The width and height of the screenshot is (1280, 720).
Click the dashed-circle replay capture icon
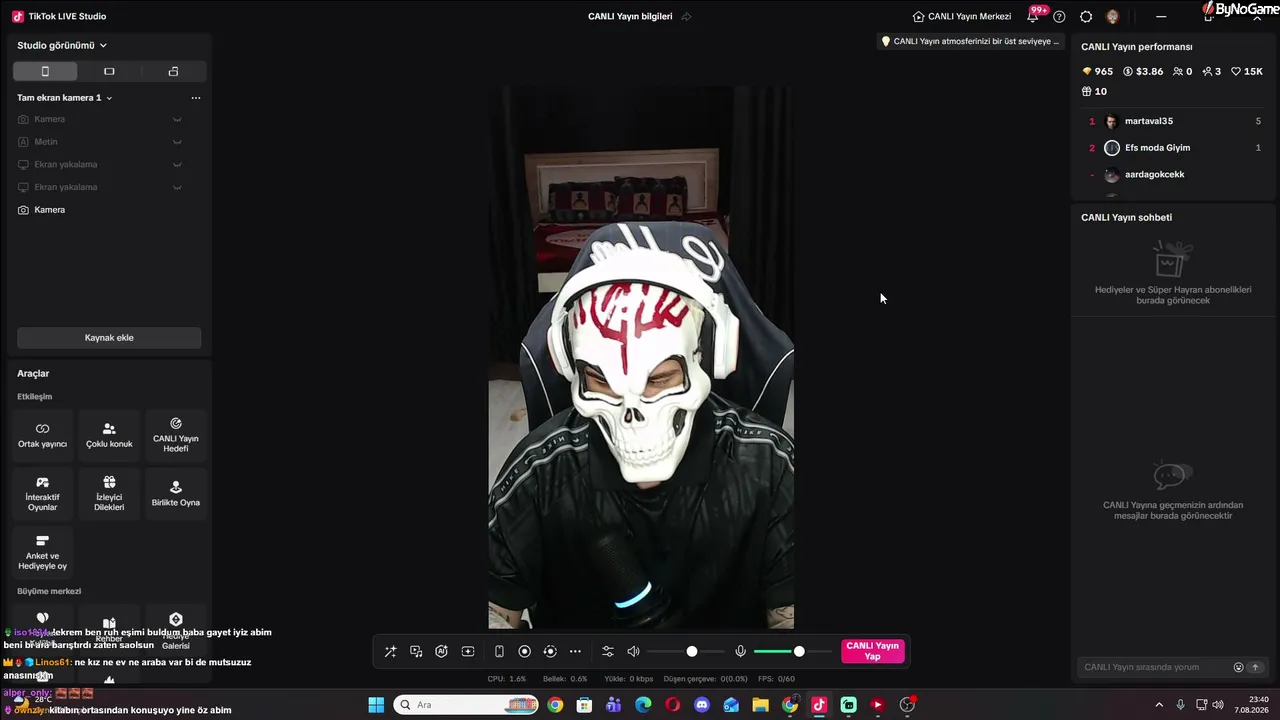pos(549,651)
